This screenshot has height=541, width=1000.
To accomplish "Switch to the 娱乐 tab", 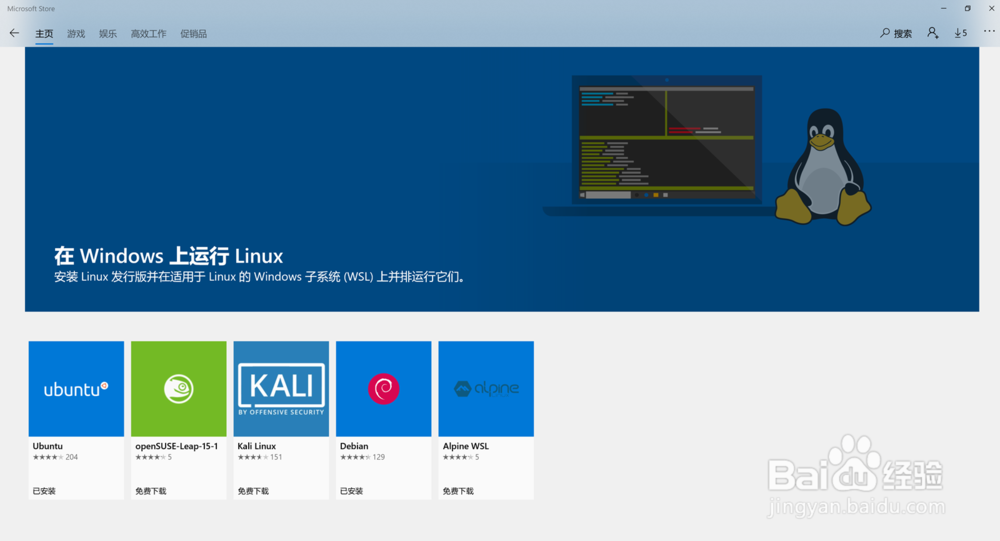I will pyautogui.click(x=108, y=34).
